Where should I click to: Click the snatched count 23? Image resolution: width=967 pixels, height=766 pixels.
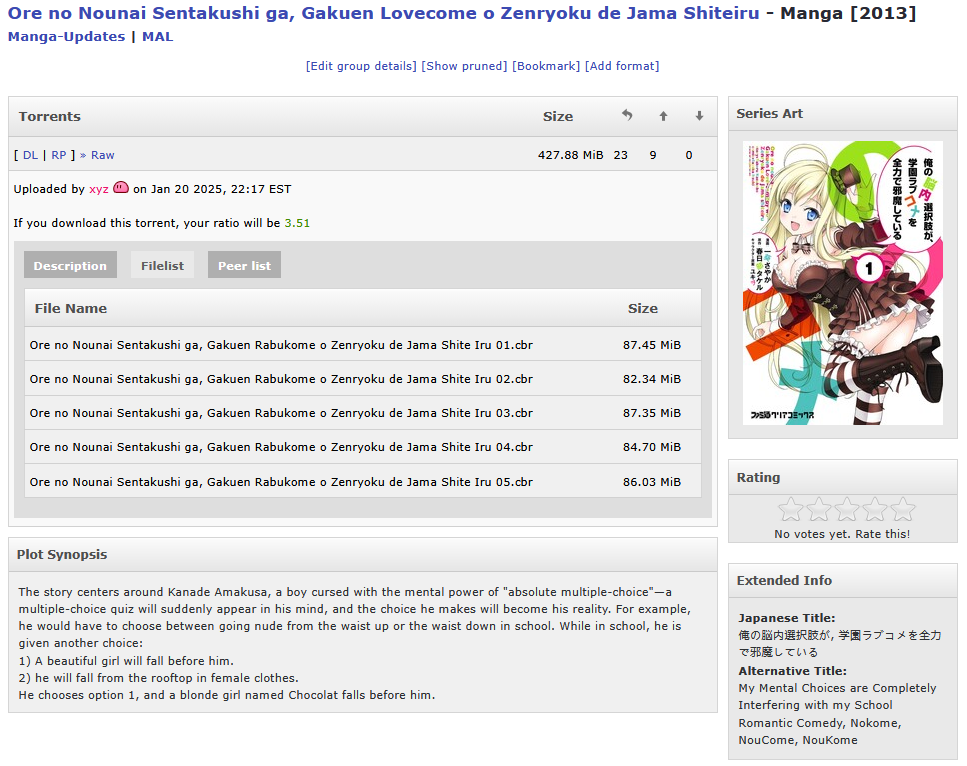[620, 155]
